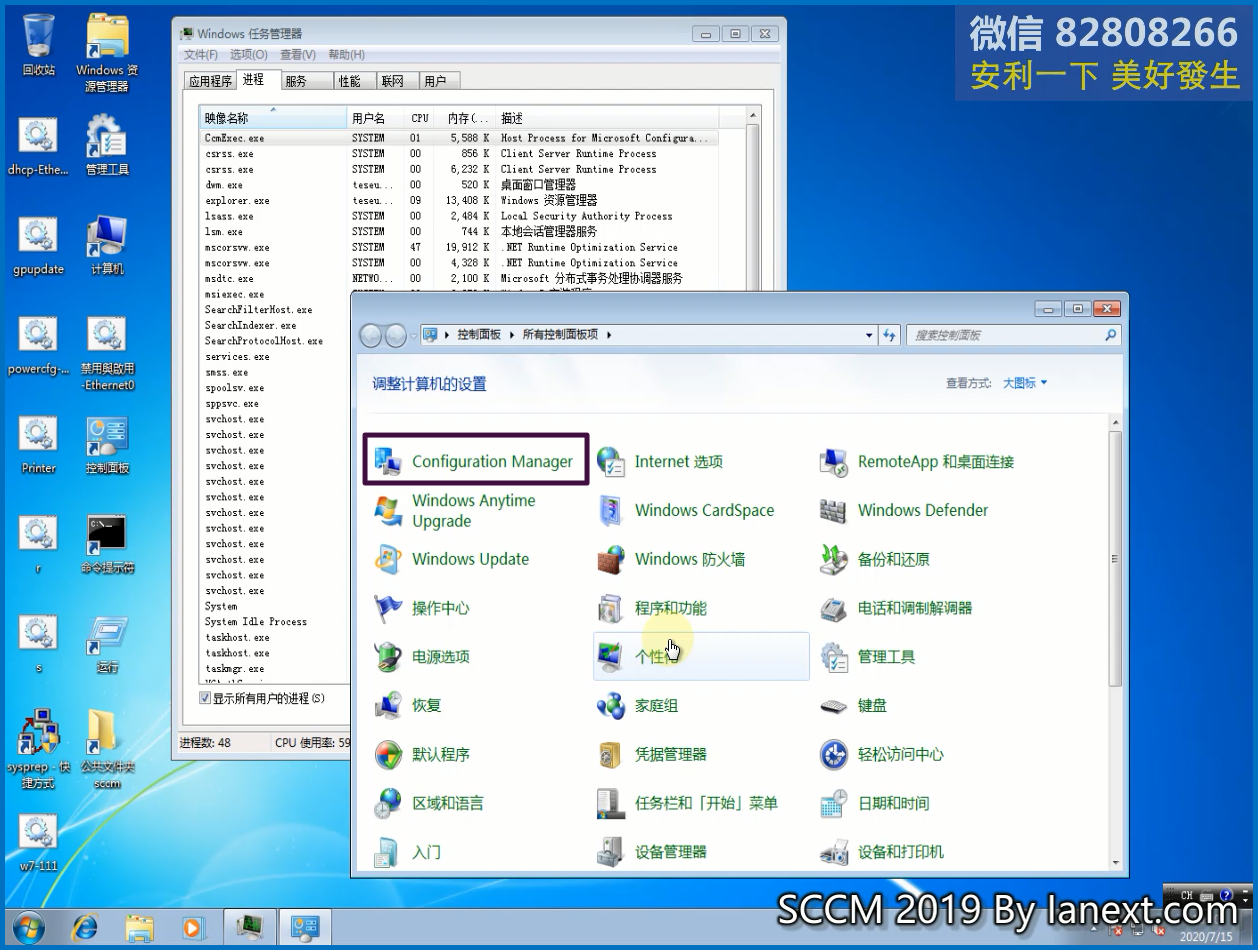Open 设备管理器 item
This screenshot has height=950, width=1258.
[653, 852]
